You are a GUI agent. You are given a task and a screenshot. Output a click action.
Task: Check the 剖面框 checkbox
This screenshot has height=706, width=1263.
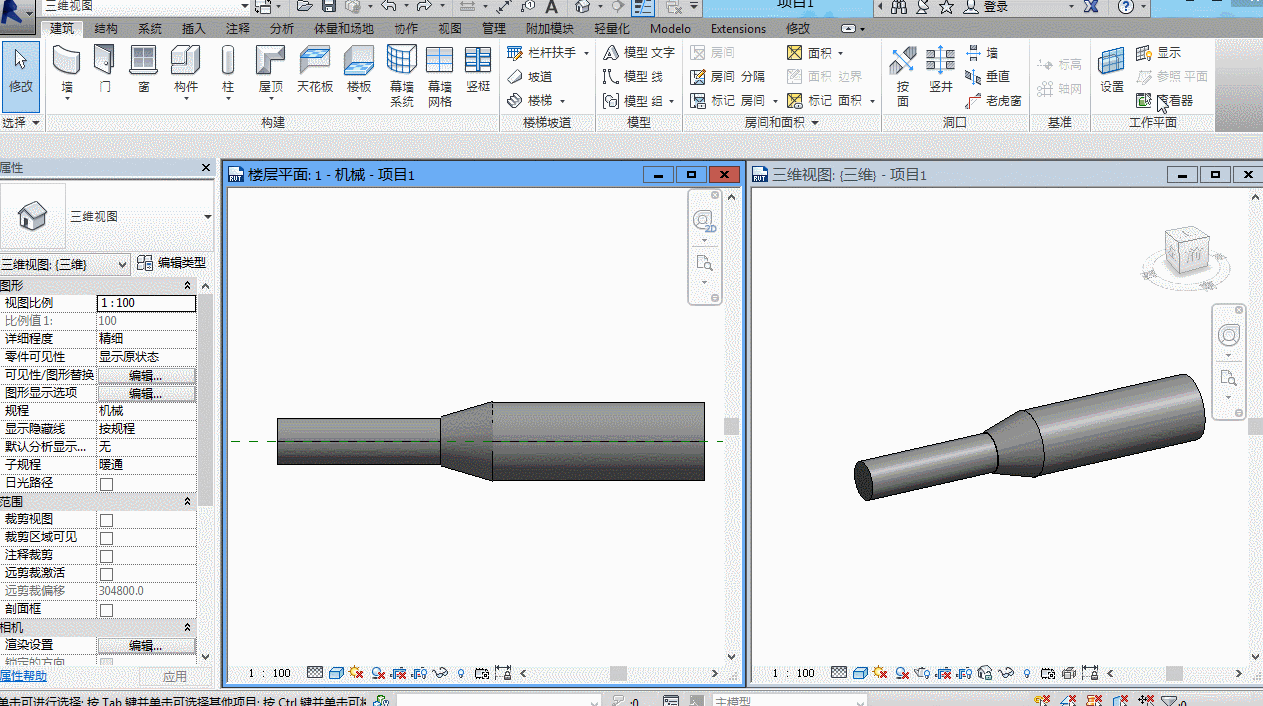point(107,610)
